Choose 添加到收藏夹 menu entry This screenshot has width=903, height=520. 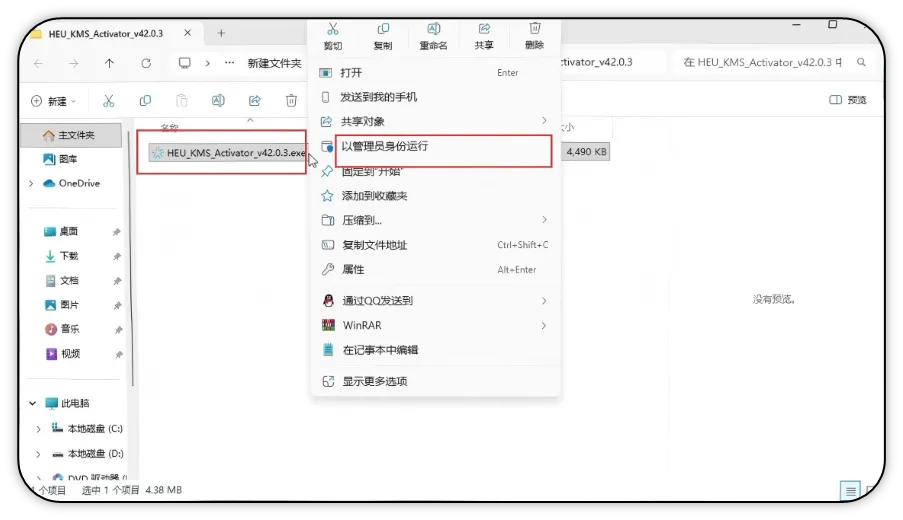coord(435,196)
